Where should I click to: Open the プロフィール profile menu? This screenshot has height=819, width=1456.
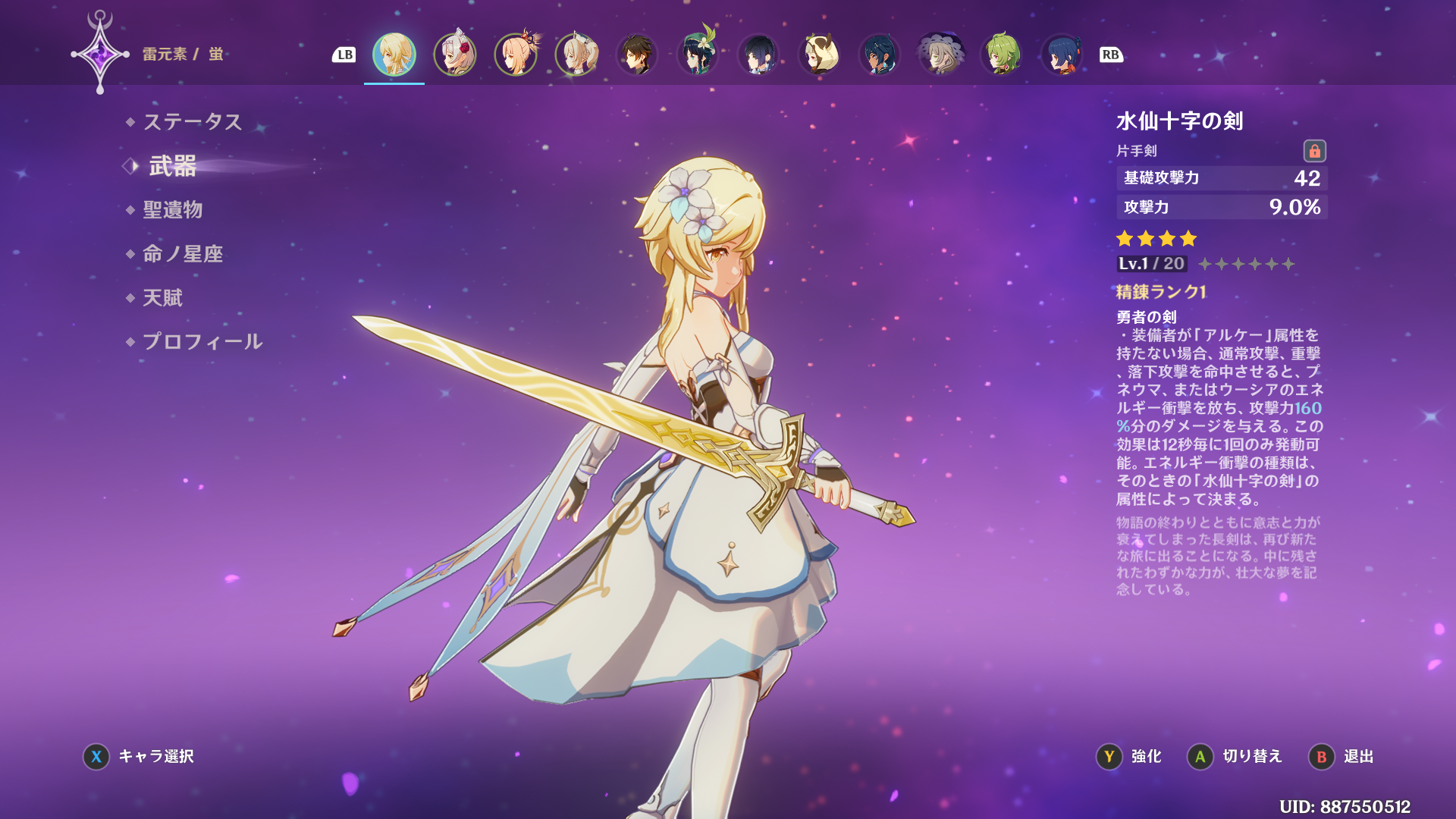(x=202, y=342)
